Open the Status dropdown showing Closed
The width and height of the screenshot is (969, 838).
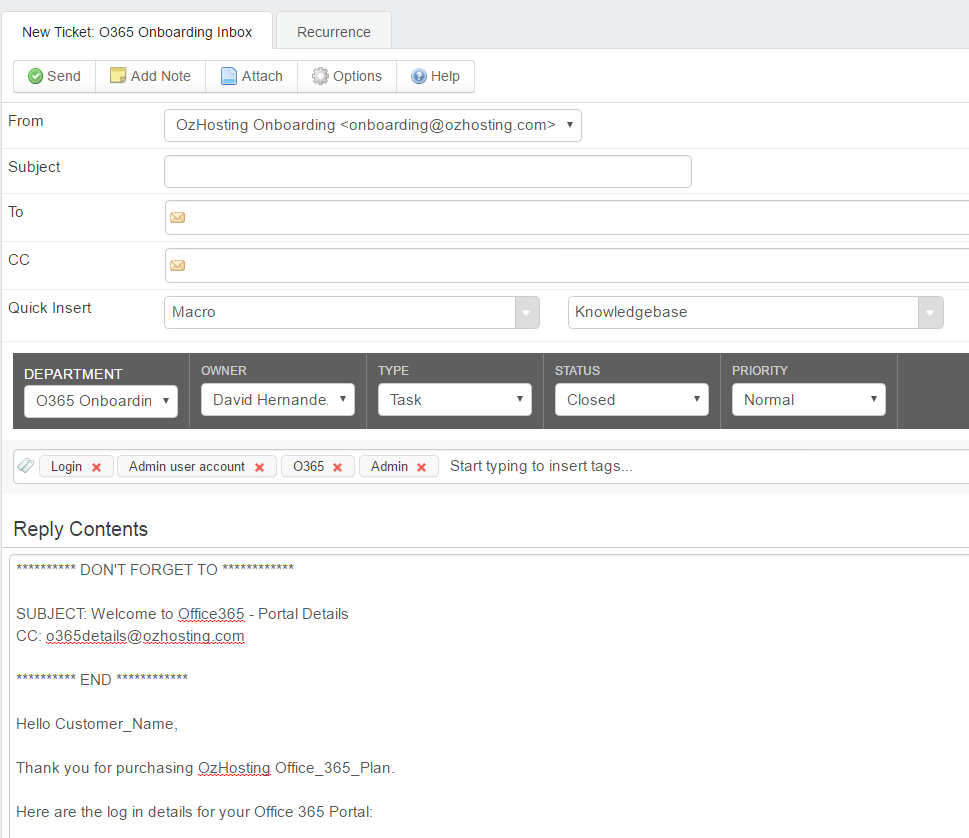[632, 400]
